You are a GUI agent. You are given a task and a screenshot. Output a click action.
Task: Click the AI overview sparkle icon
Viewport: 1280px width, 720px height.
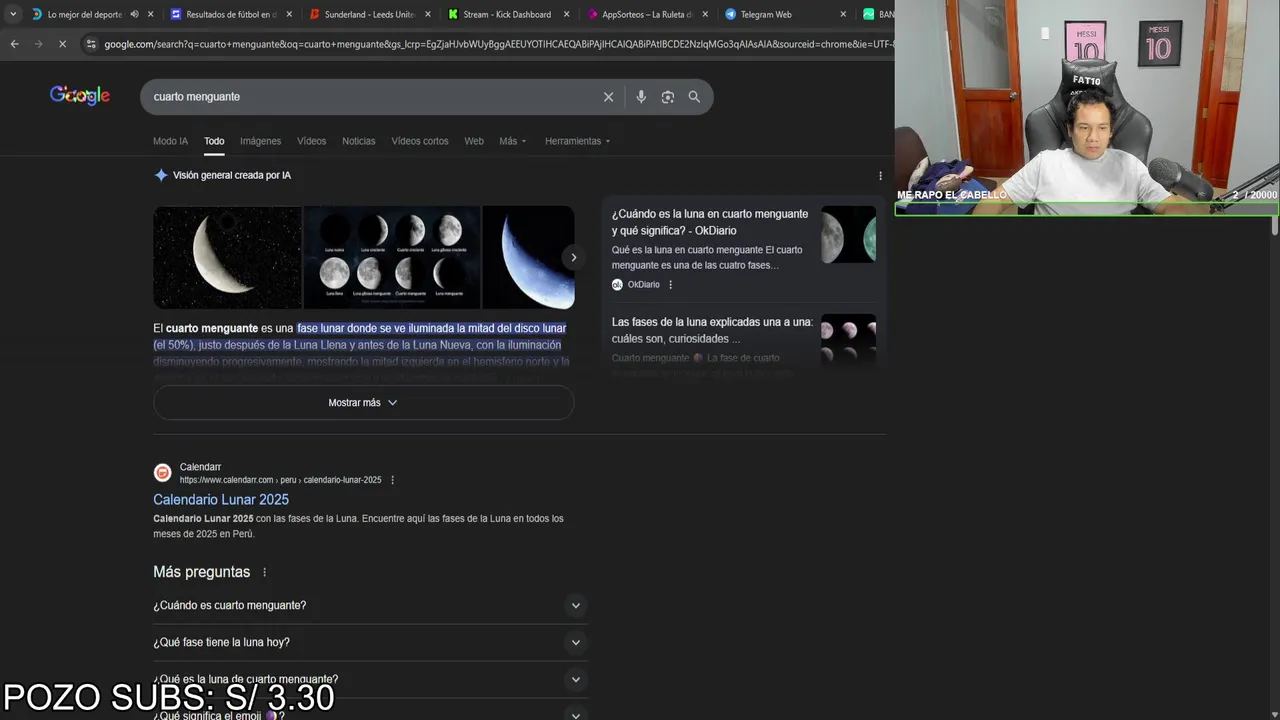tap(161, 175)
